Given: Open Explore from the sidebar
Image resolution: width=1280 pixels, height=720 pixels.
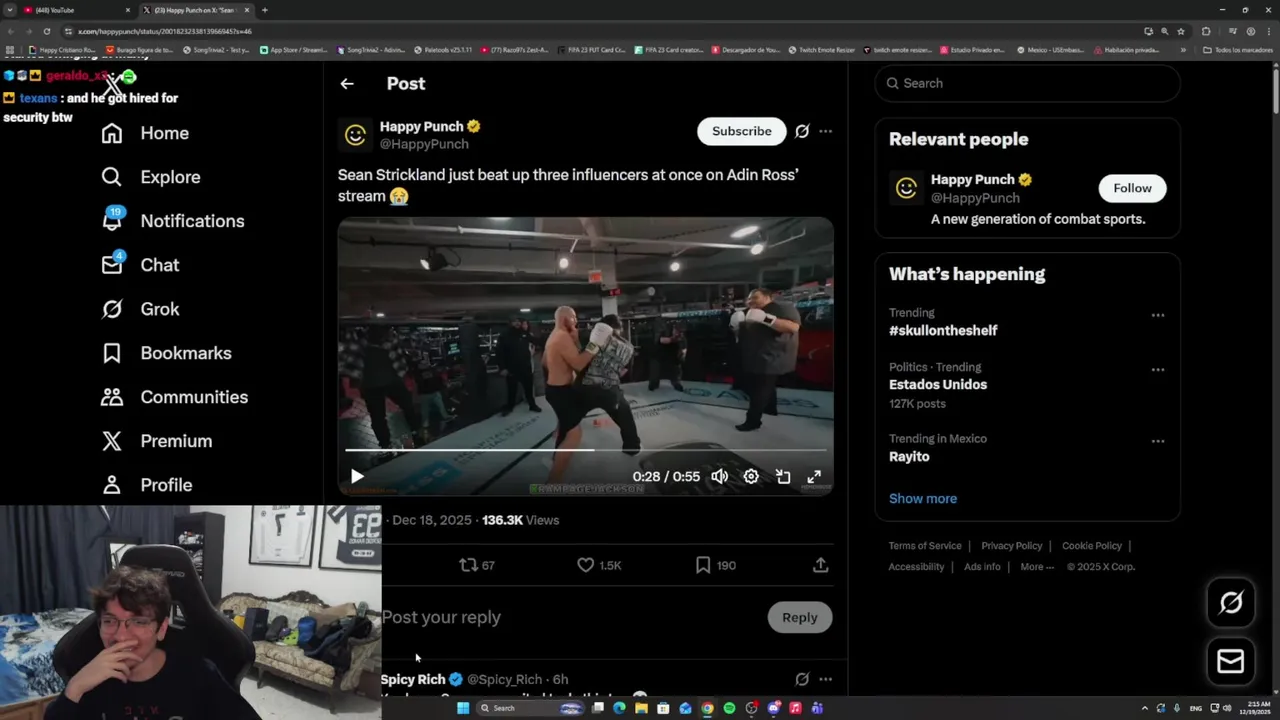Looking at the screenshot, I should [x=151, y=177].
